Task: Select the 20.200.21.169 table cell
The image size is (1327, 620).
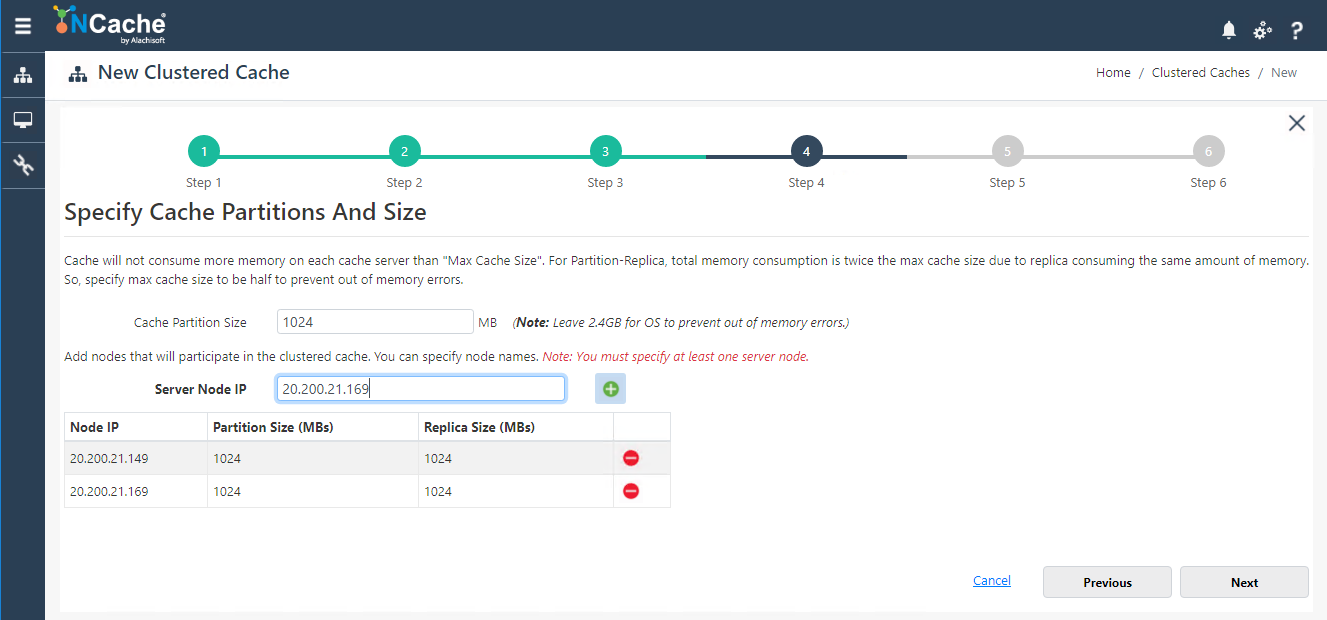Action: [136, 491]
